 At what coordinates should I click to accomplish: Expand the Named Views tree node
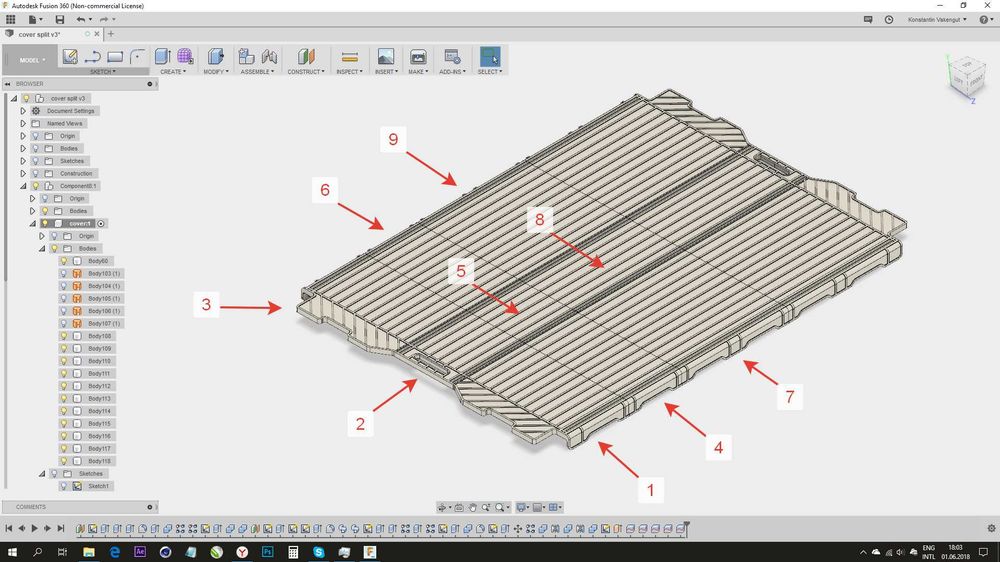pos(23,124)
